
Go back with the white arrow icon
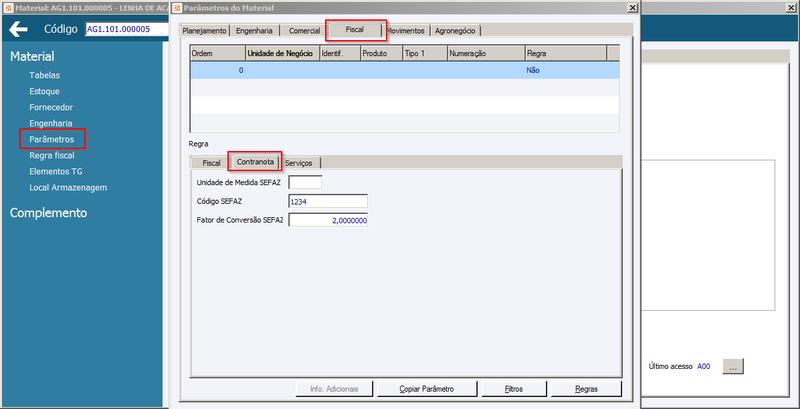[18, 29]
